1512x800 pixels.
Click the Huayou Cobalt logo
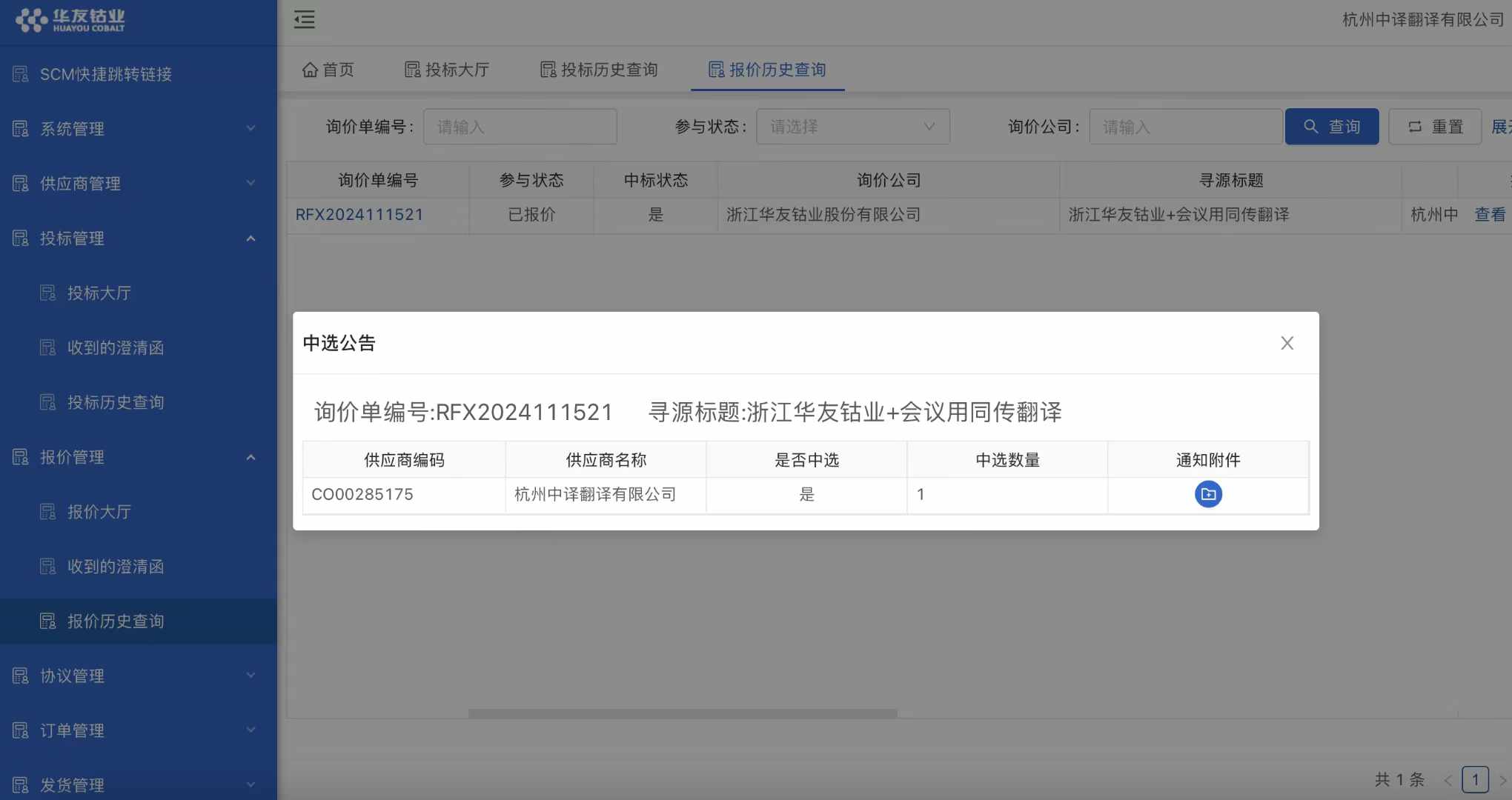coord(70,20)
